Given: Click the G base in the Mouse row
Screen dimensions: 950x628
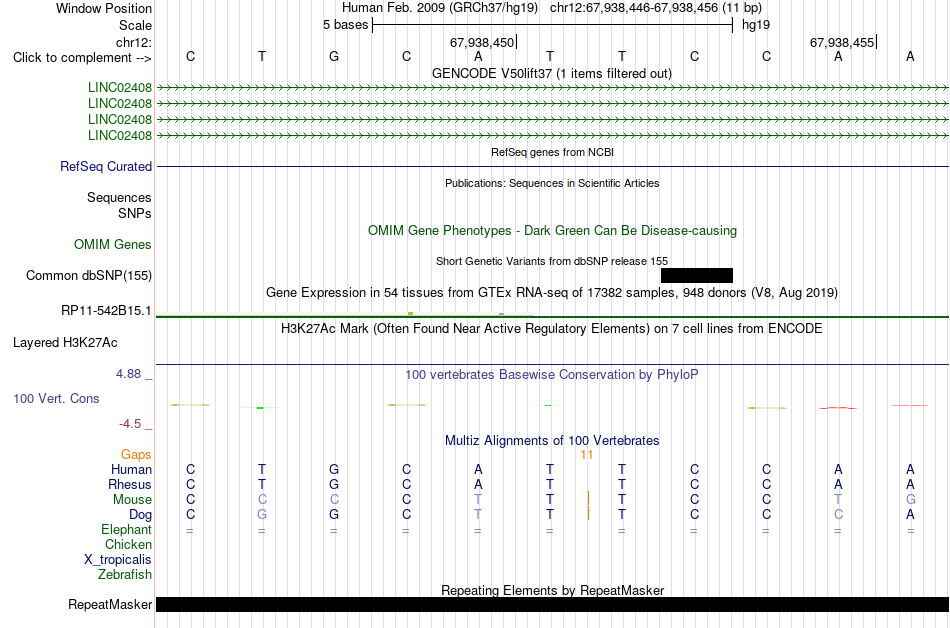Looking at the screenshot, I should [x=911, y=500].
